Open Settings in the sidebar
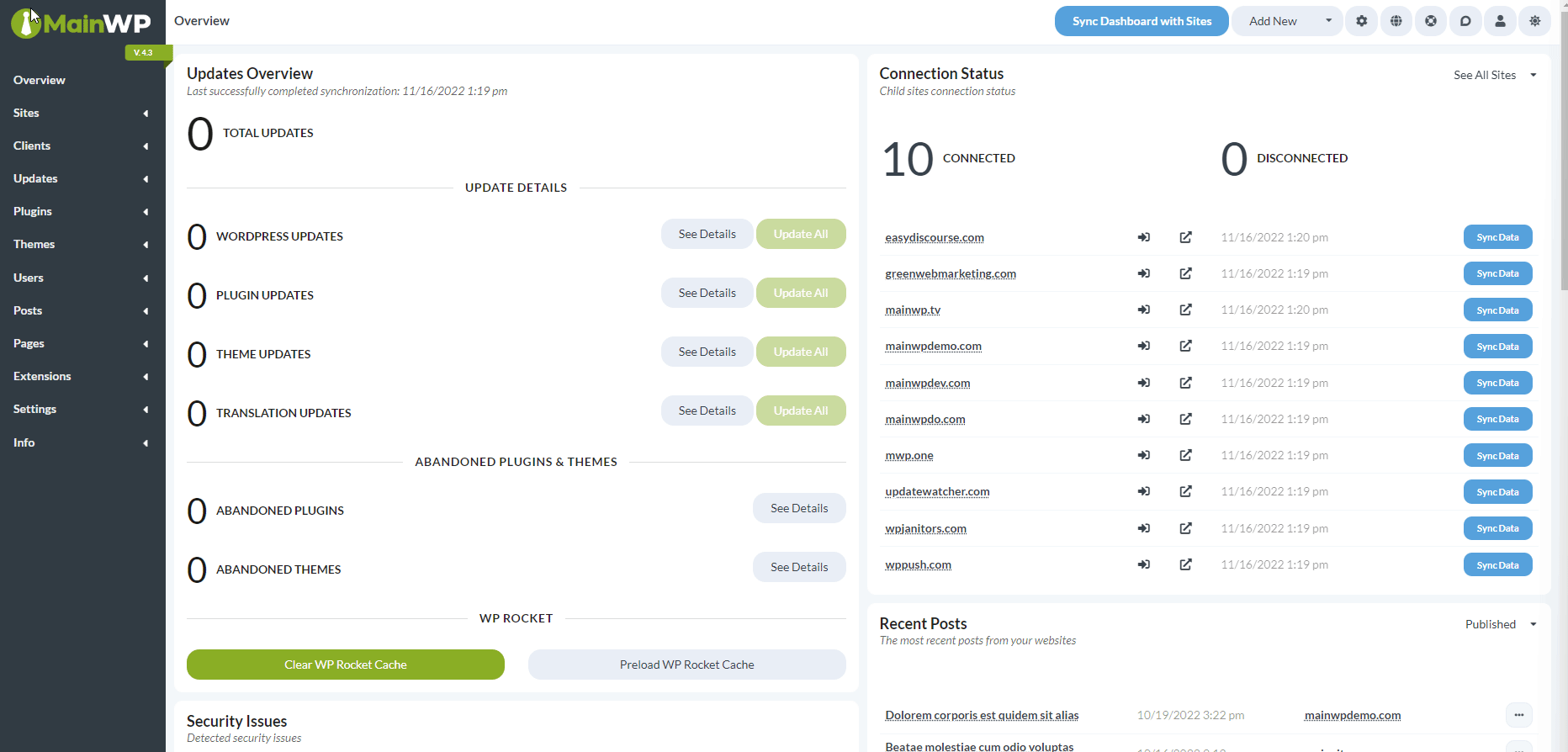Image resolution: width=1568 pixels, height=752 pixels. (34, 409)
